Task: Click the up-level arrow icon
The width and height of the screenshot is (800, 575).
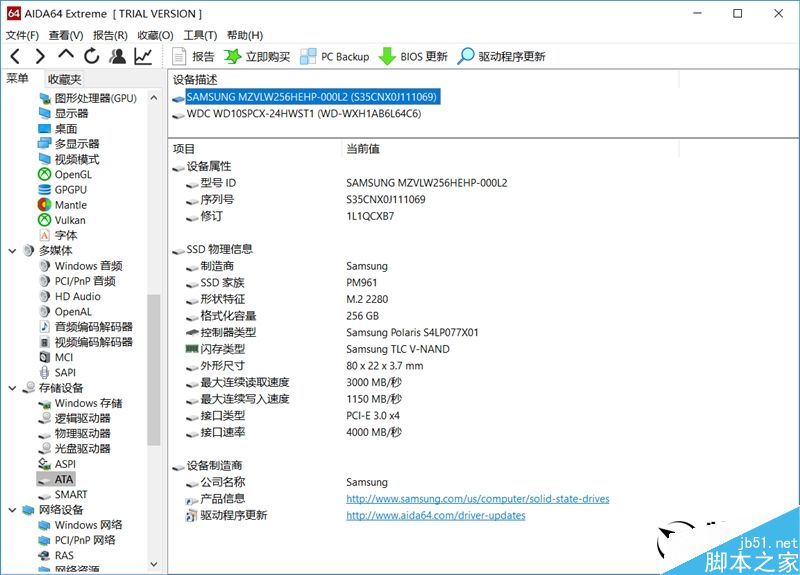Action: (x=66, y=54)
